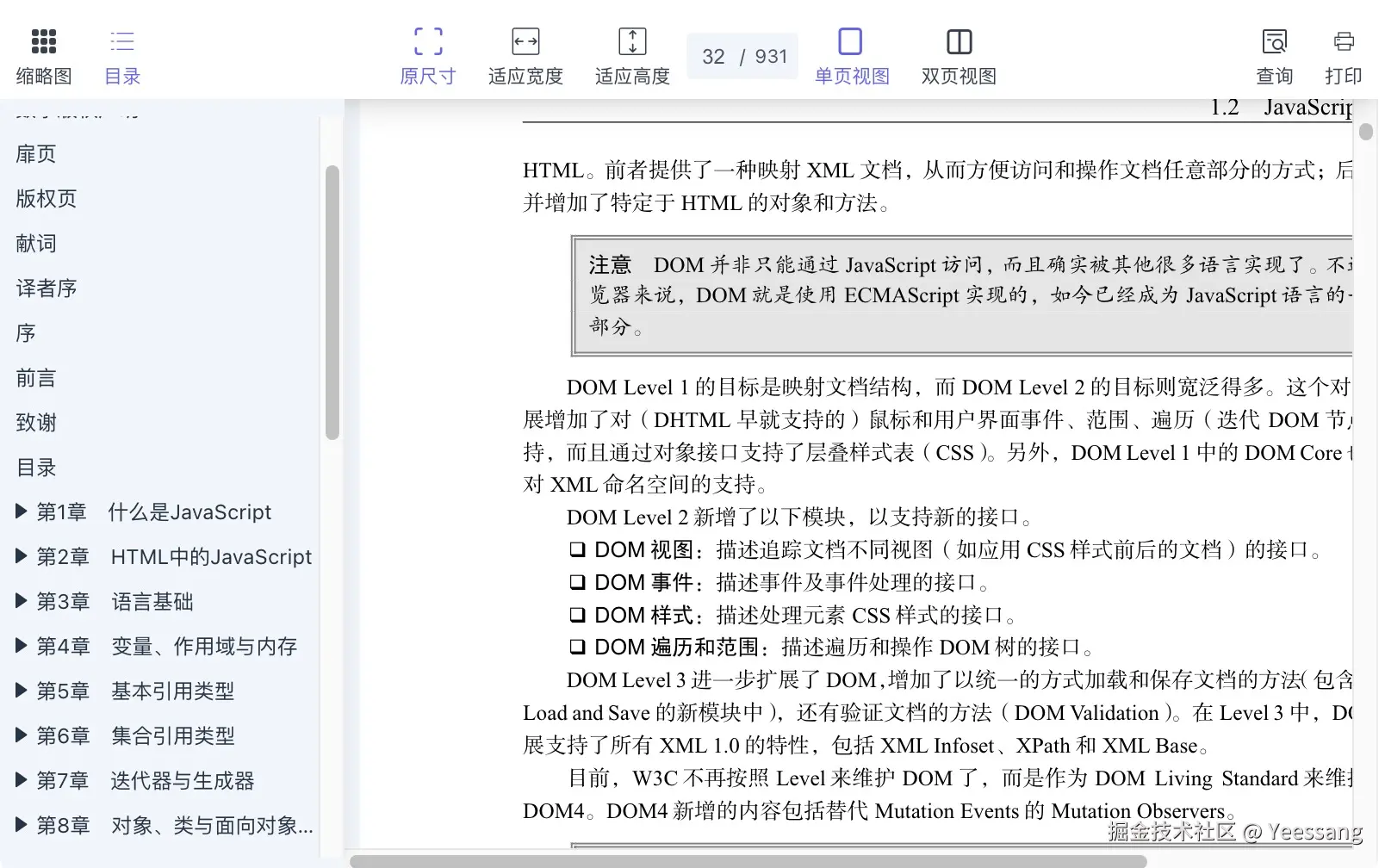Jump to the 版权页 page

(x=46, y=199)
